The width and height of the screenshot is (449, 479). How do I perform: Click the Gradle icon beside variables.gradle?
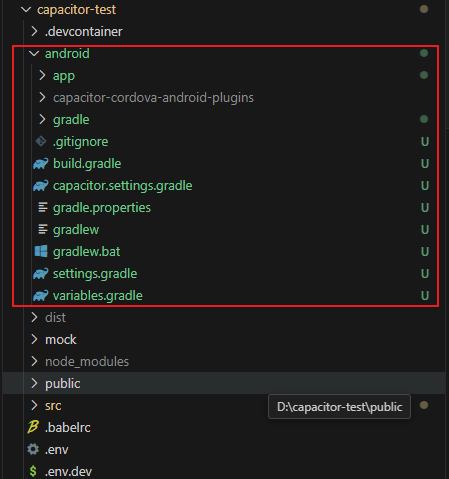click(x=41, y=296)
